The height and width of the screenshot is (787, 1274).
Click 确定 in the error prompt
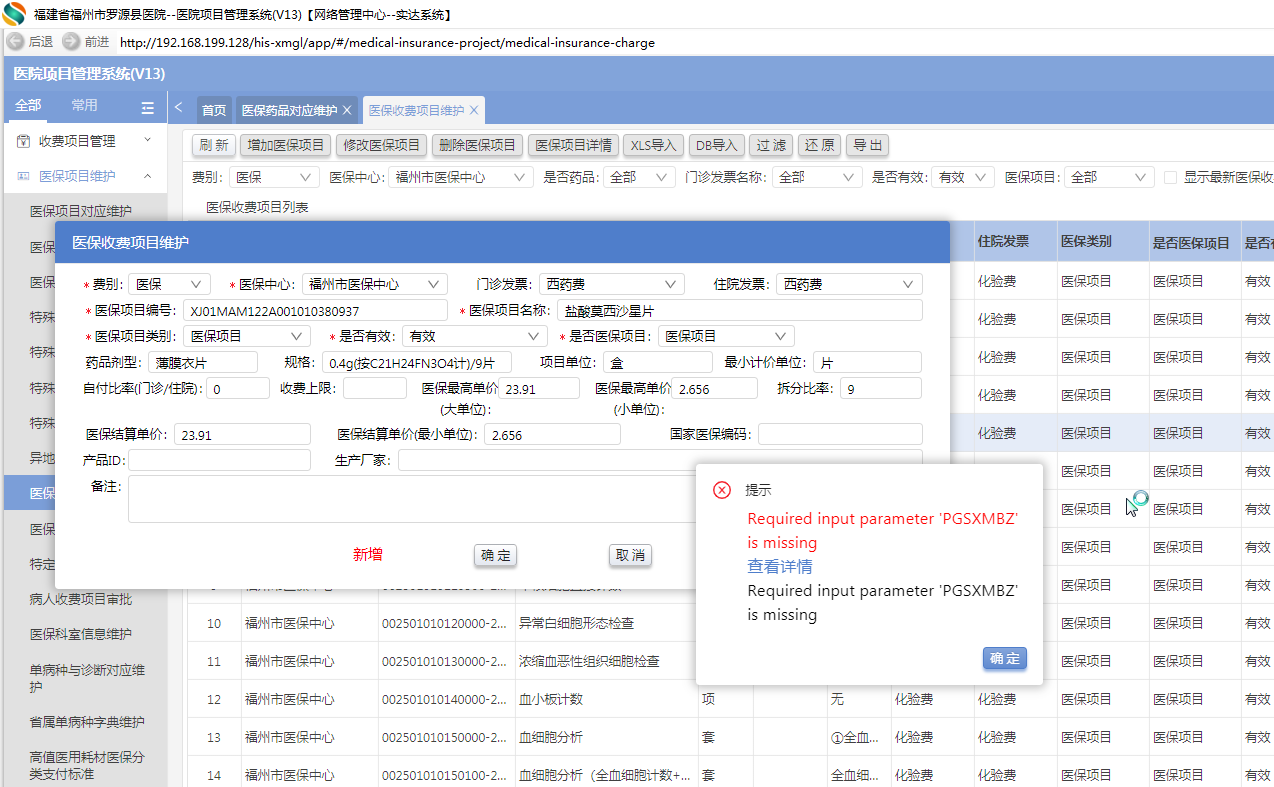point(1005,658)
